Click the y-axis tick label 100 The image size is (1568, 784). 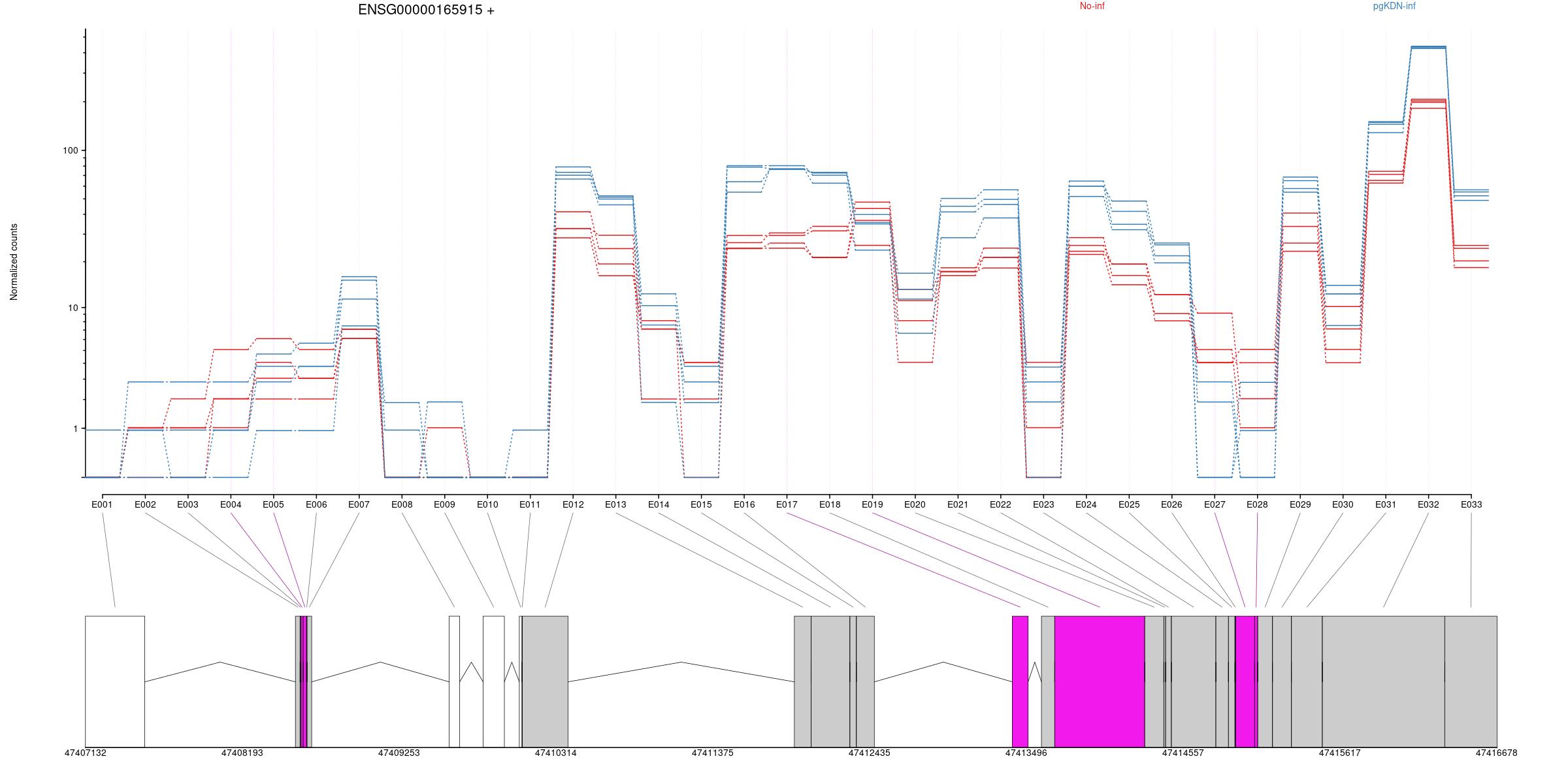[70, 150]
